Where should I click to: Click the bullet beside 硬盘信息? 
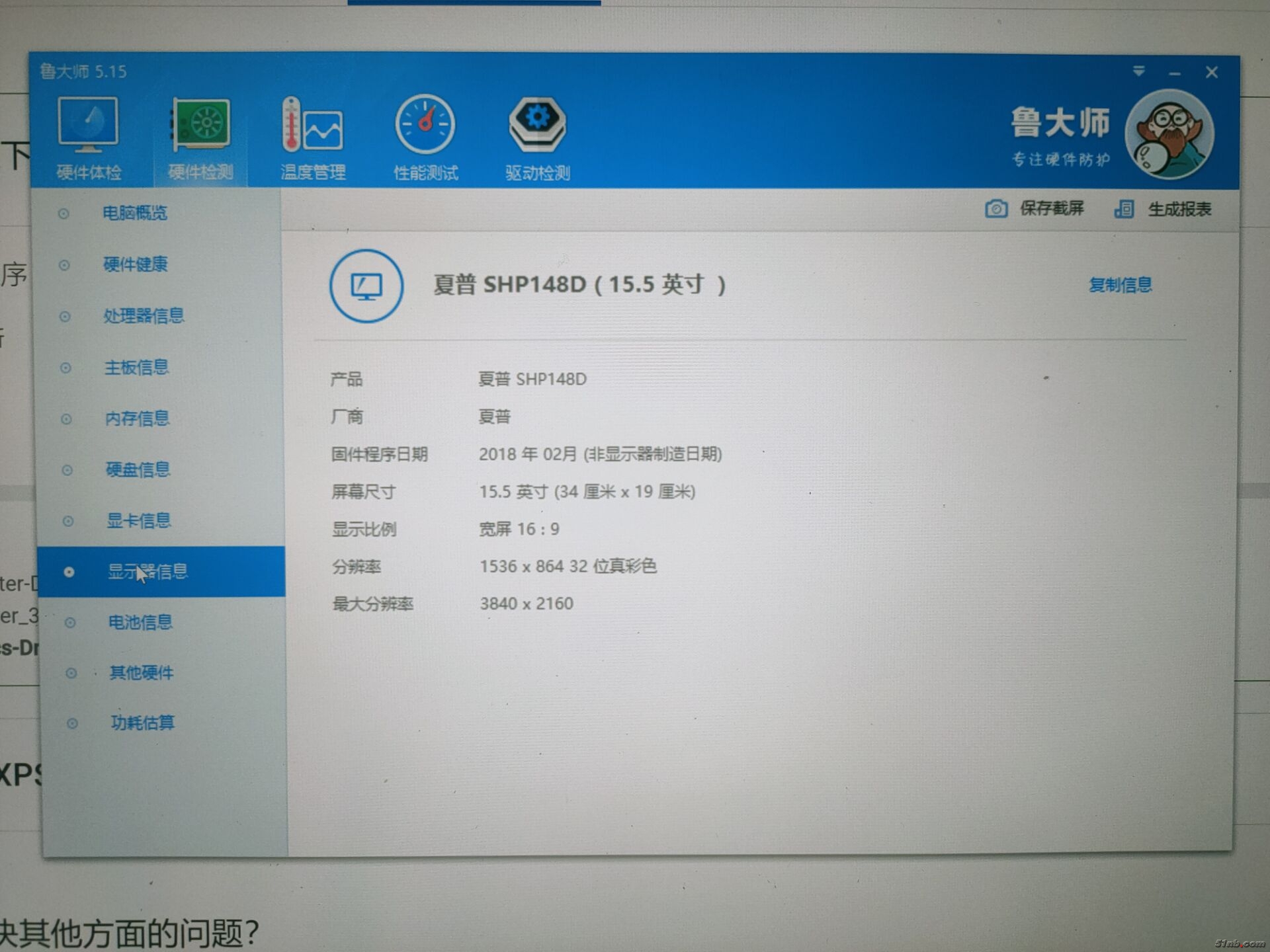(x=67, y=471)
